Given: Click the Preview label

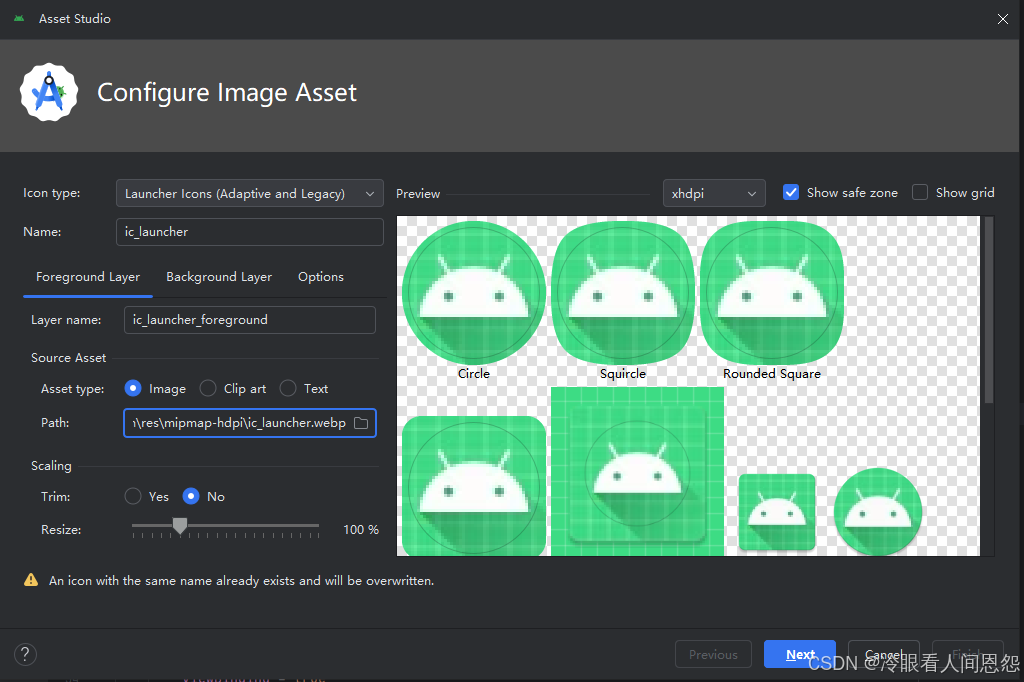Looking at the screenshot, I should coord(418,193).
